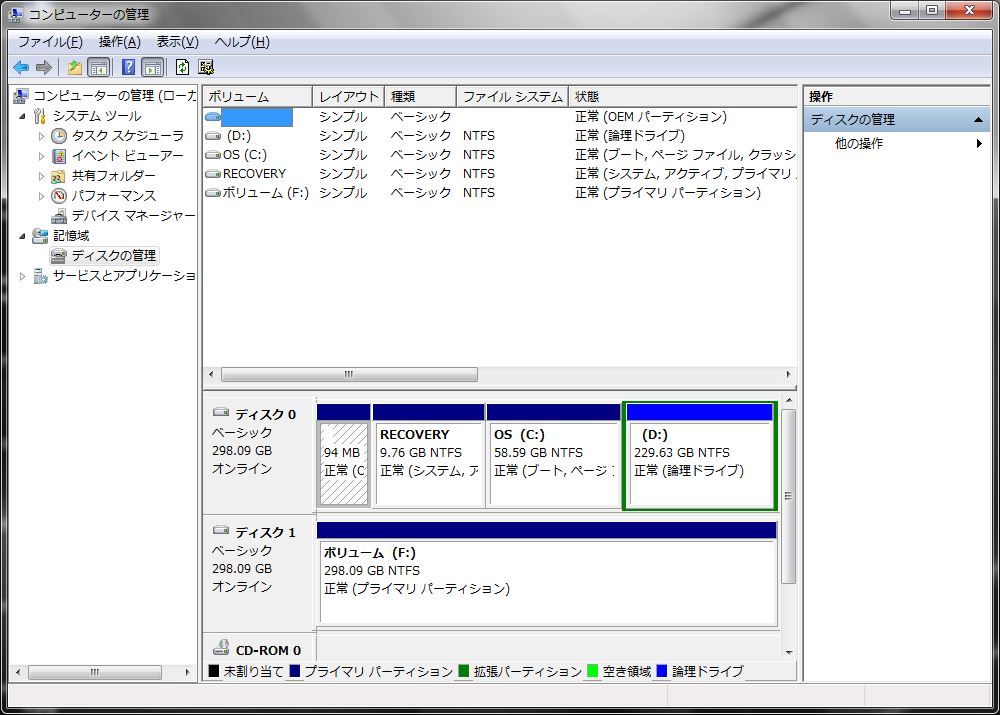The height and width of the screenshot is (715, 1000).
Task: Click the 共有フォルダー icon
Action: click(x=59, y=176)
